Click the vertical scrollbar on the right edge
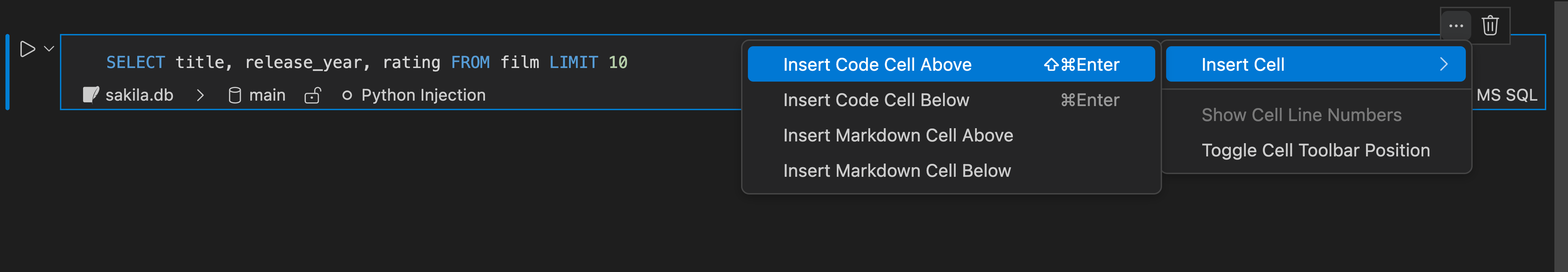This screenshot has width=1568, height=272. coord(1561,136)
